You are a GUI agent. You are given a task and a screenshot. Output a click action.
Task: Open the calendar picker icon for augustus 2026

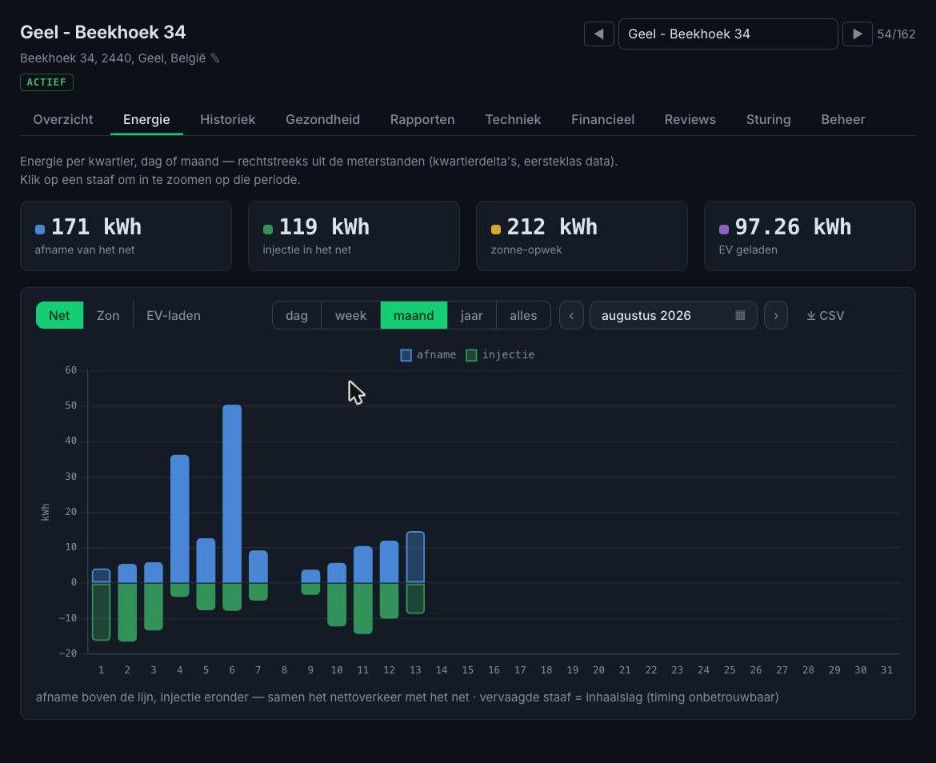pos(740,315)
